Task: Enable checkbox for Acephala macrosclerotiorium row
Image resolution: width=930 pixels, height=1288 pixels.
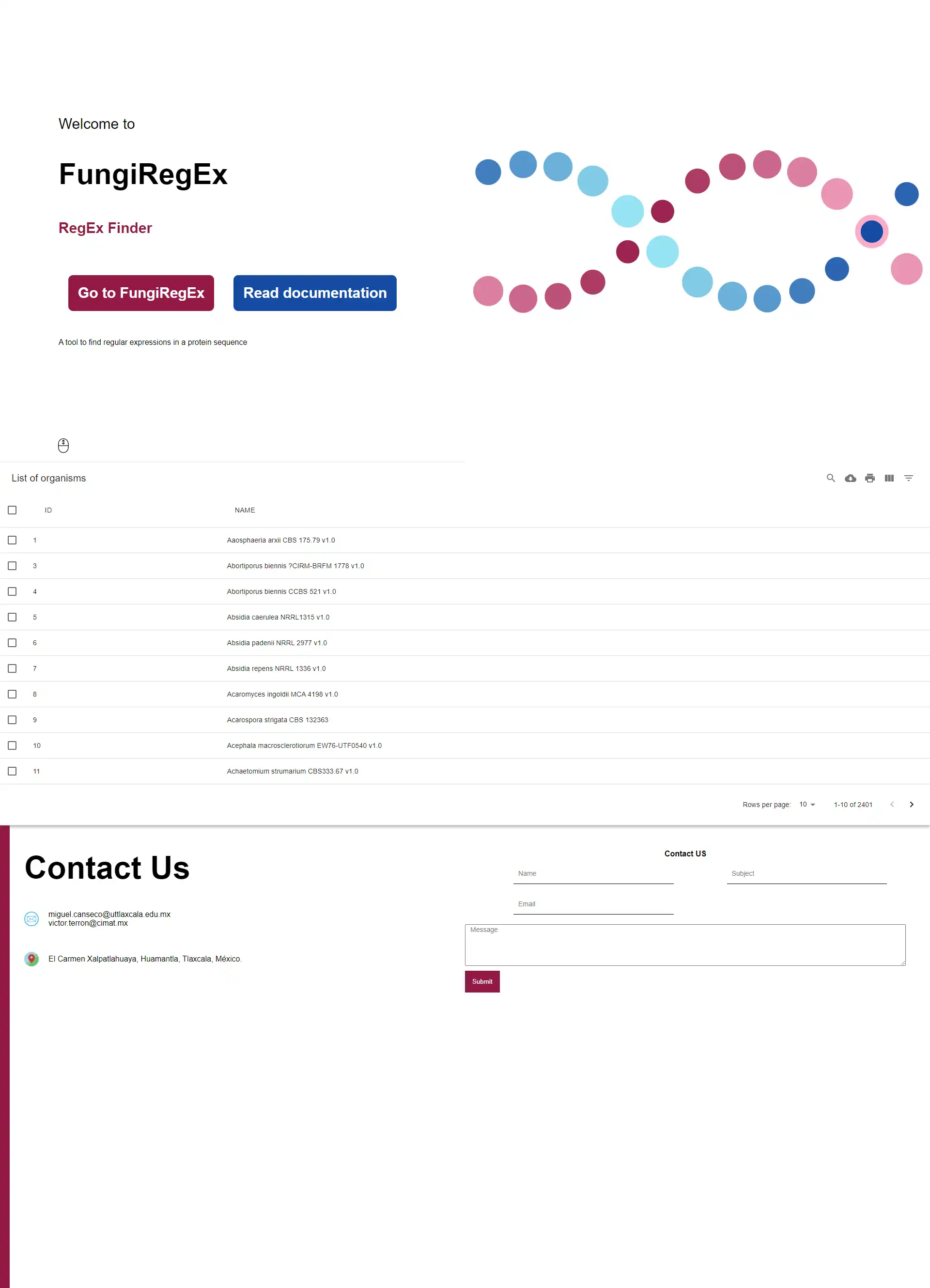Action: coord(13,745)
